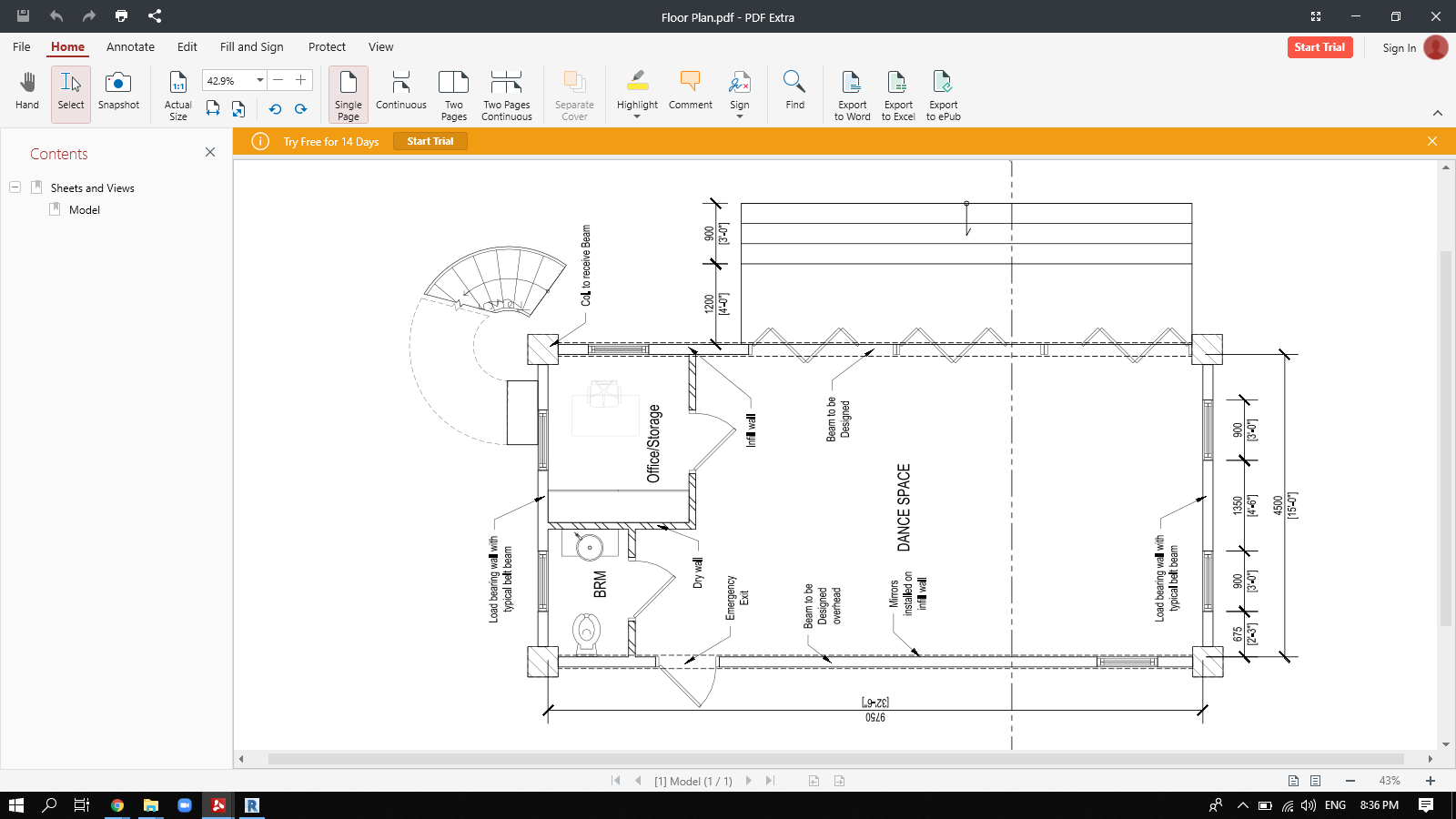Export the document to Excel

coord(897,94)
